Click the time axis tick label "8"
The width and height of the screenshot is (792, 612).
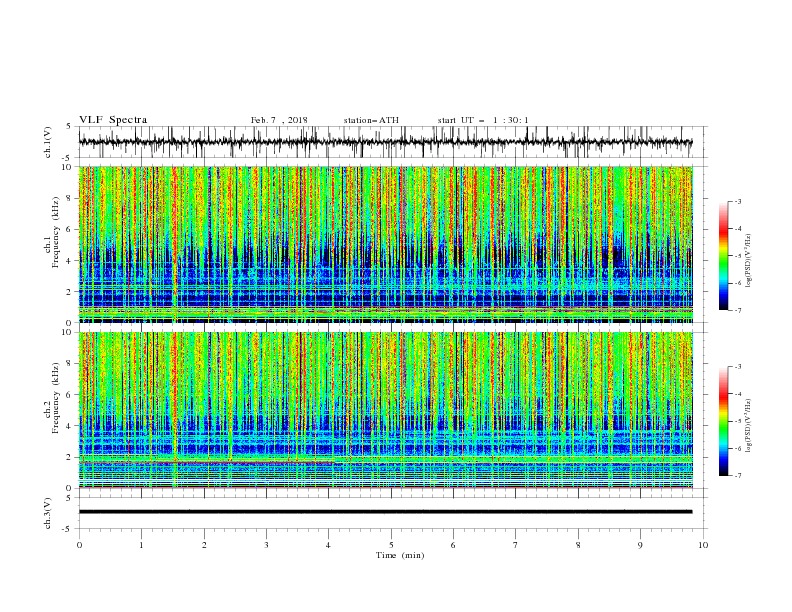click(578, 545)
